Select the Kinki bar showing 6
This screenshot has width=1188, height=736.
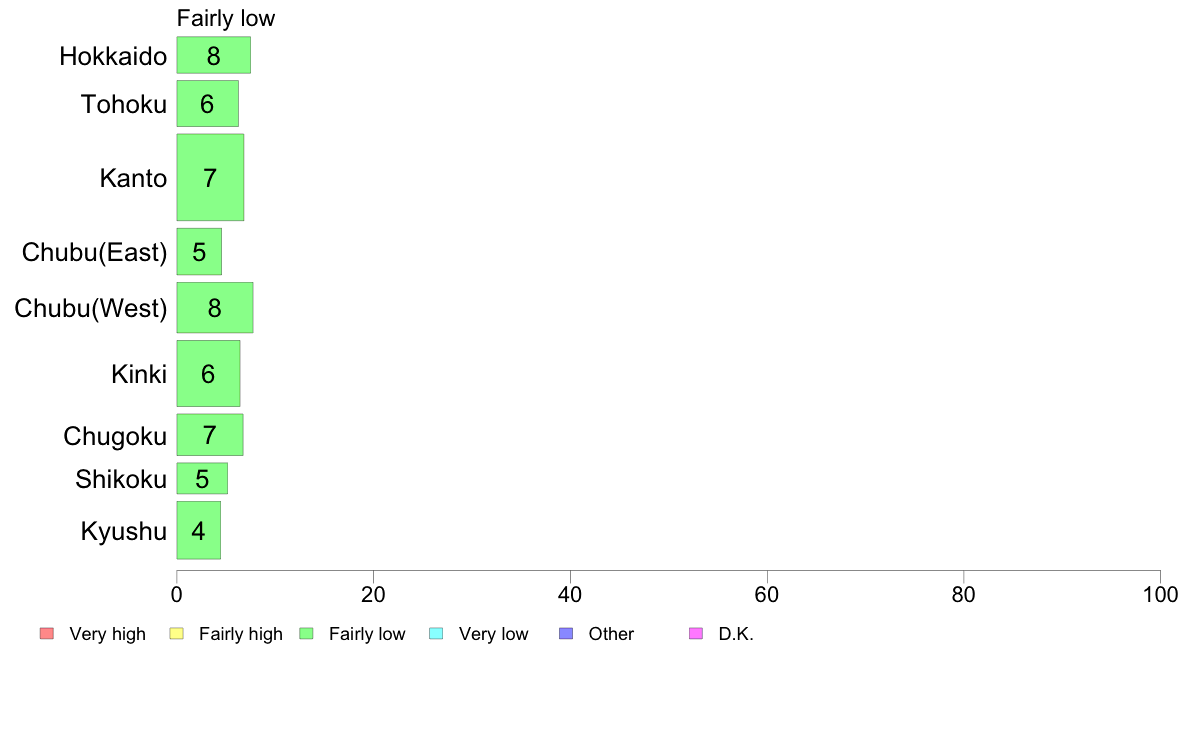(x=208, y=373)
